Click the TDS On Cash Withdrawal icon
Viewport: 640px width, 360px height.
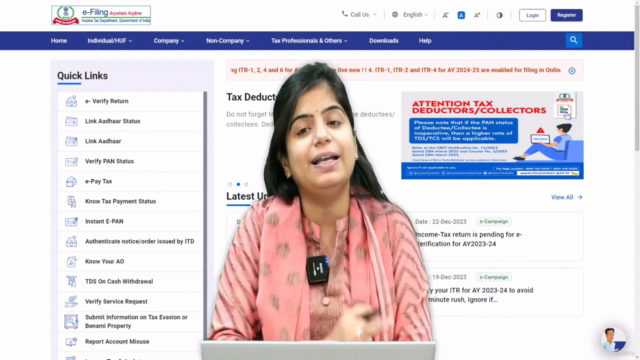coord(71,281)
